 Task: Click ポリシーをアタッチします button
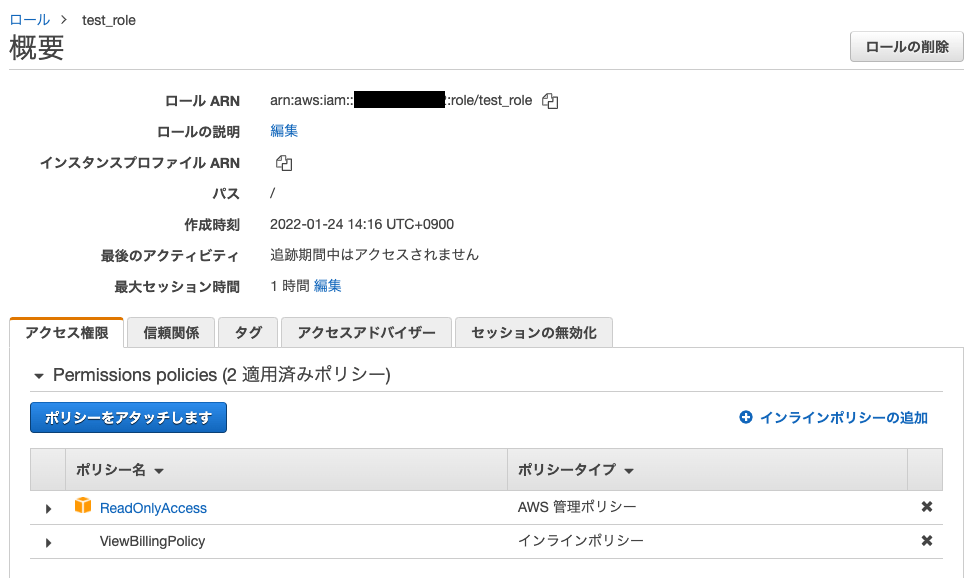(x=128, y=418)
